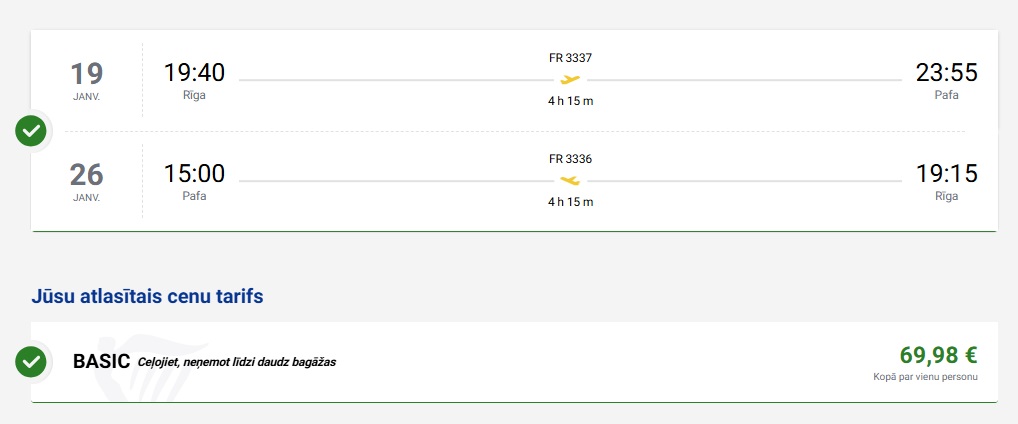The height and width of the screenshot is (424, 1018).
Task: Click the 19:40 departure time from Rīga
Action: [194, 73]
